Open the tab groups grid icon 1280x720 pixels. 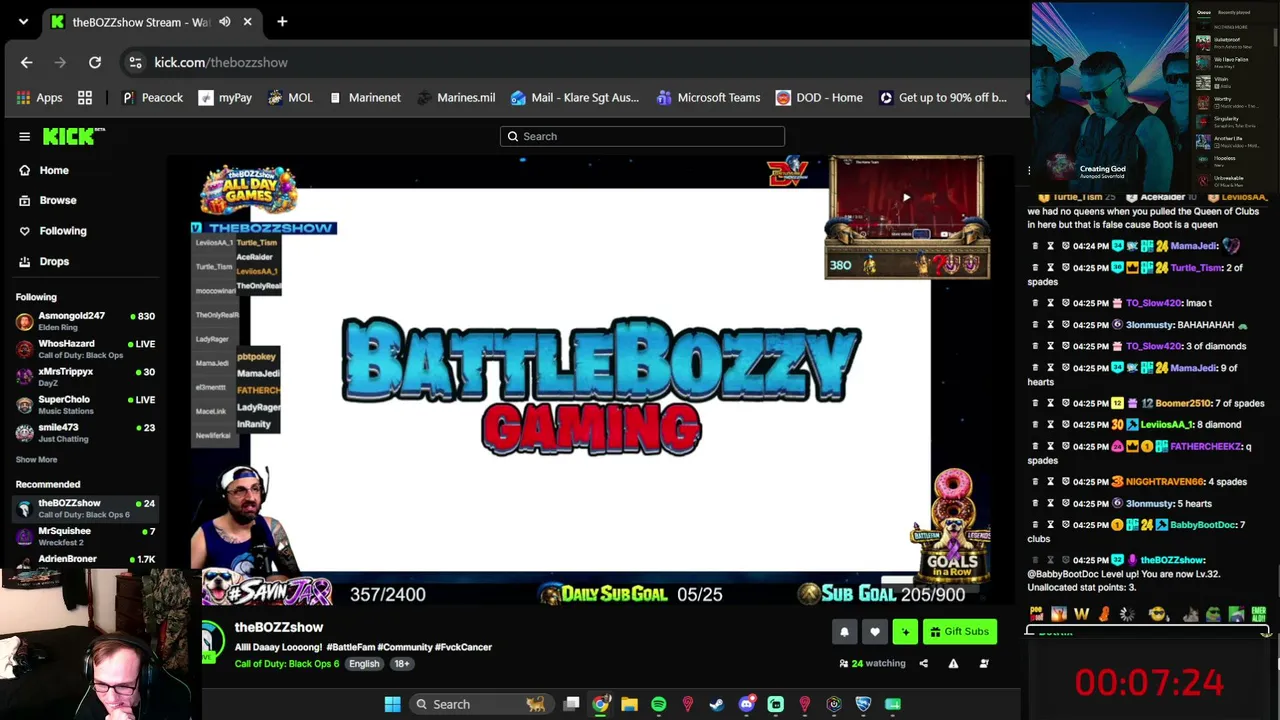coord(85,97)
